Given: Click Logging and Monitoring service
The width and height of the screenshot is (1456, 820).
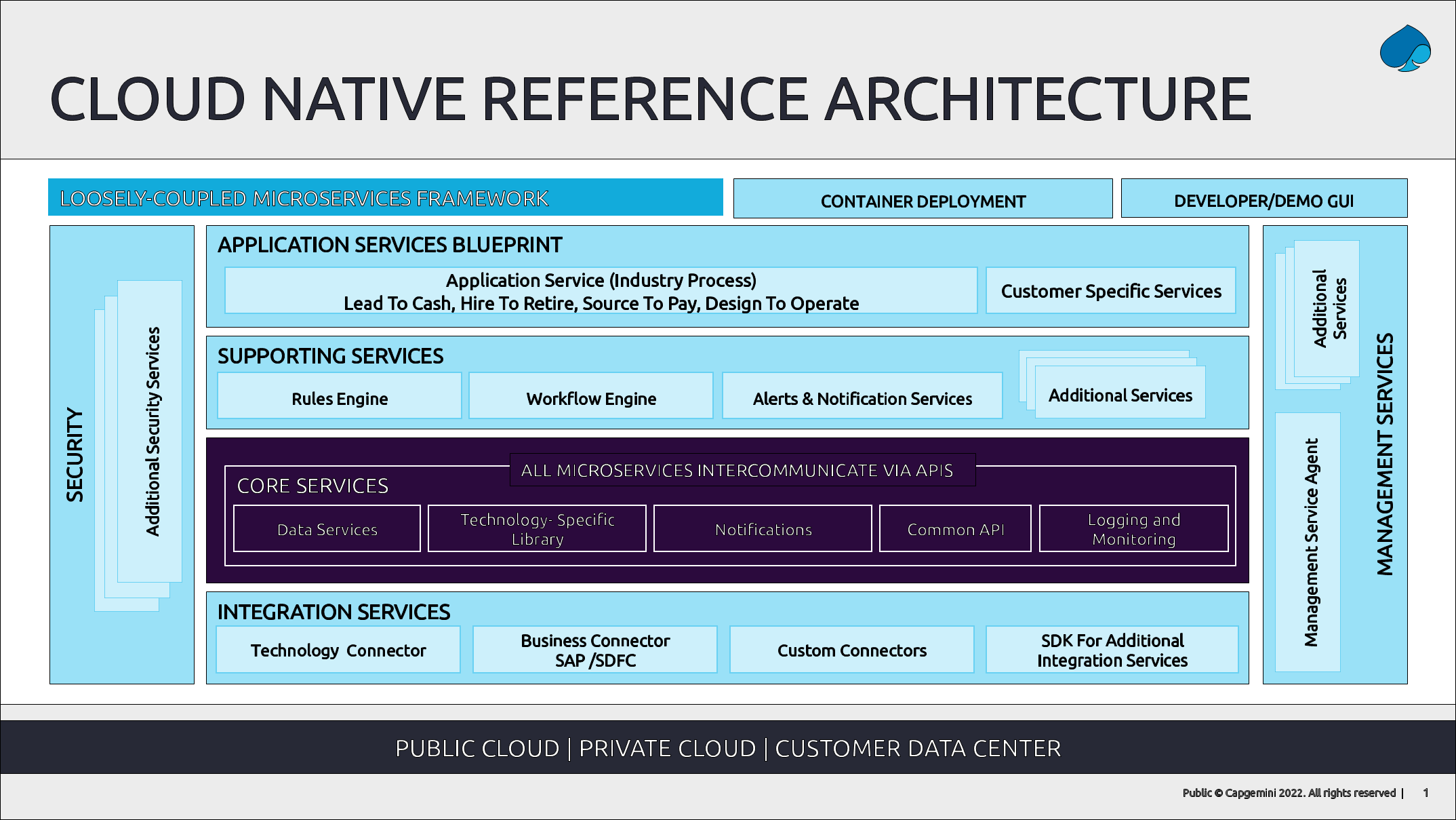Looking at the screenshot, I should (1133, 528).
